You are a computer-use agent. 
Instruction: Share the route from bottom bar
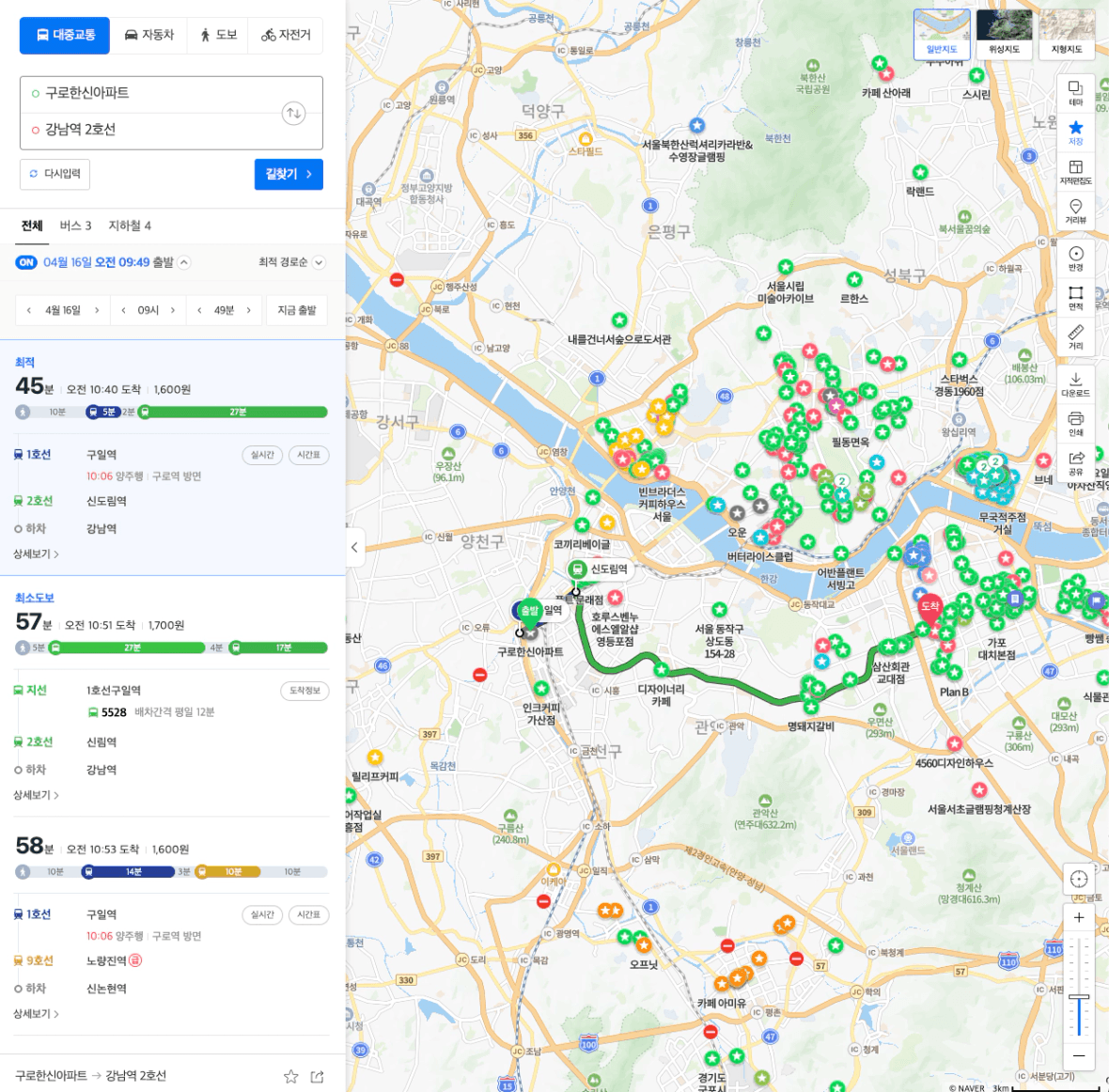click(x=318, y=1076)
